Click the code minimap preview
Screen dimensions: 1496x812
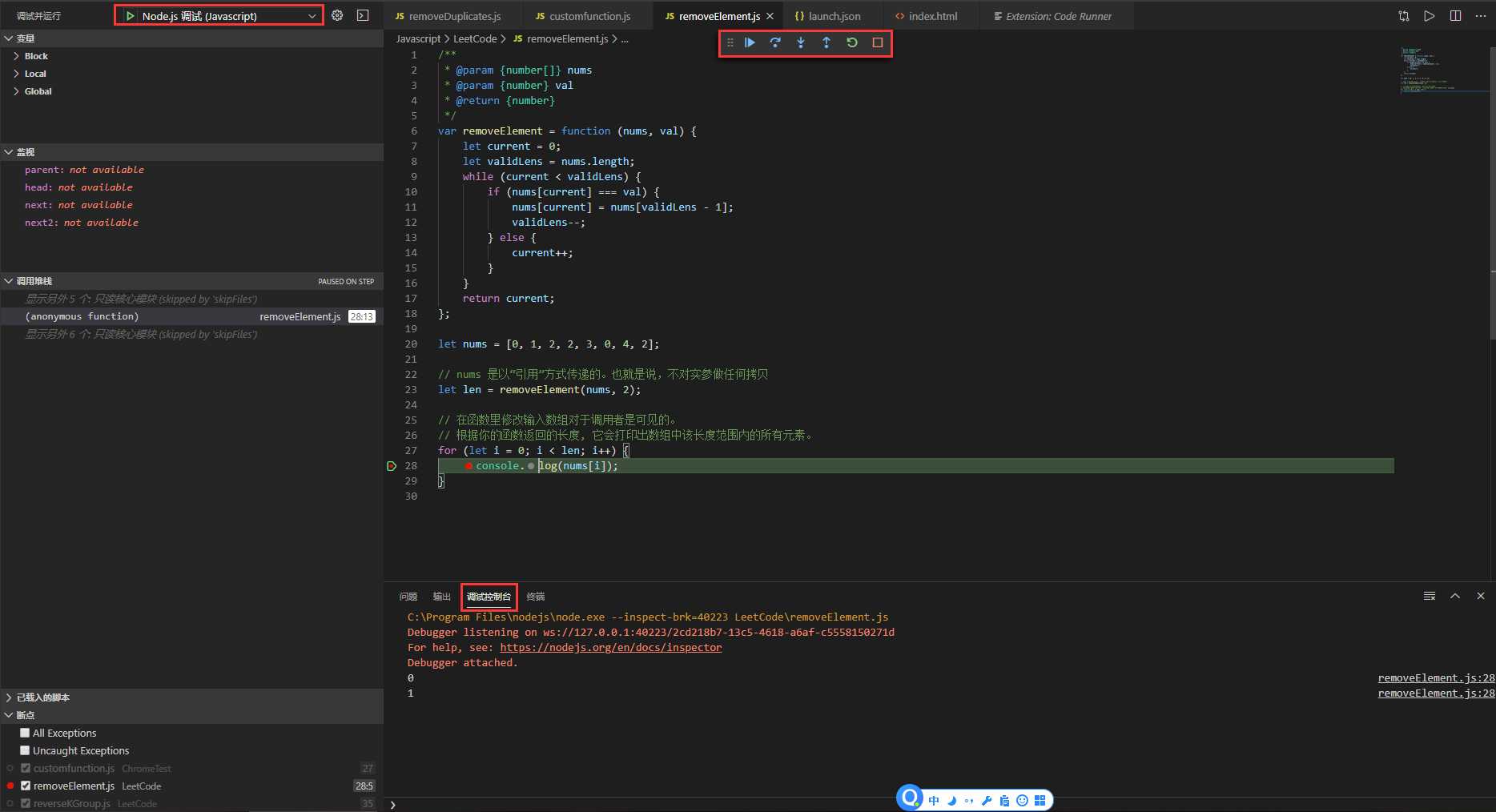pyautogui.click(x=1443, y=70)
